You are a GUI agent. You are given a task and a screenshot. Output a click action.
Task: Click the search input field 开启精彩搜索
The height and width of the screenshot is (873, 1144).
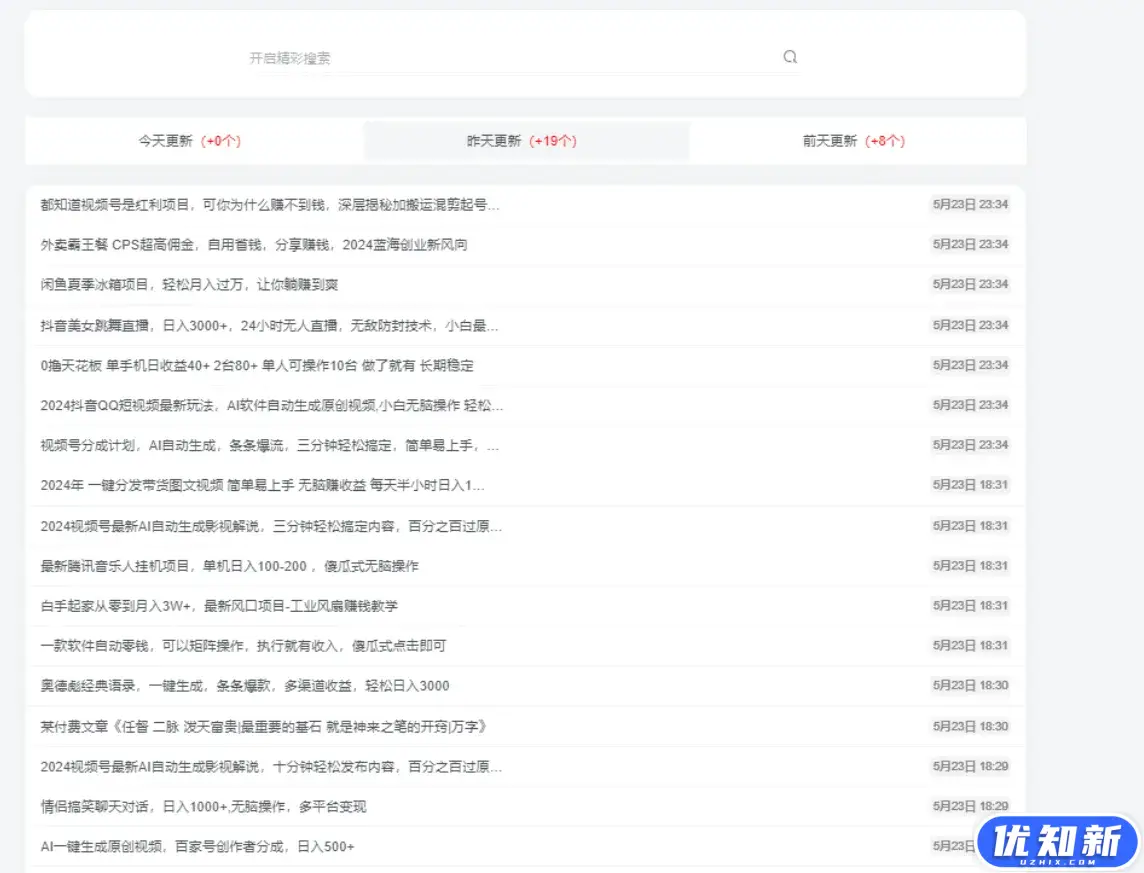click(450, 58)
